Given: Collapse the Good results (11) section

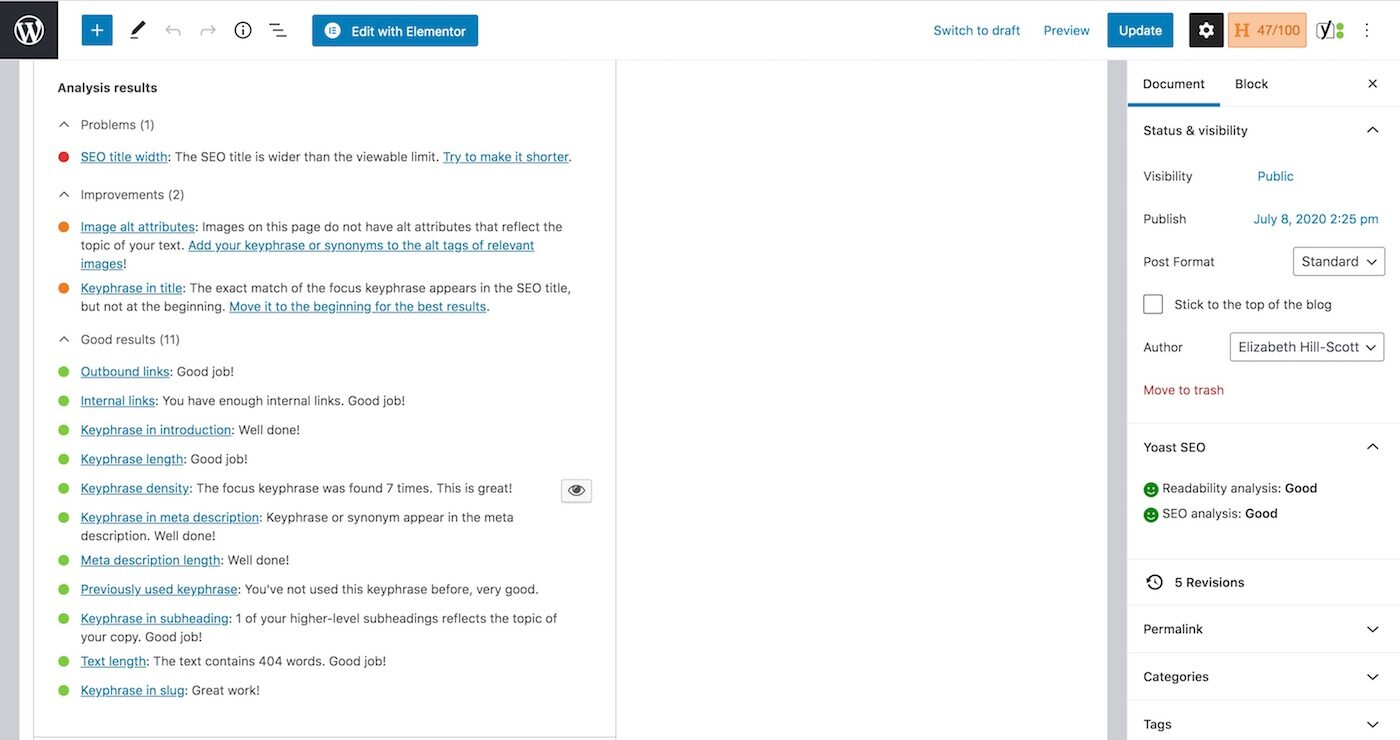Looking at the screenshot, I should [x=64, y=340].
